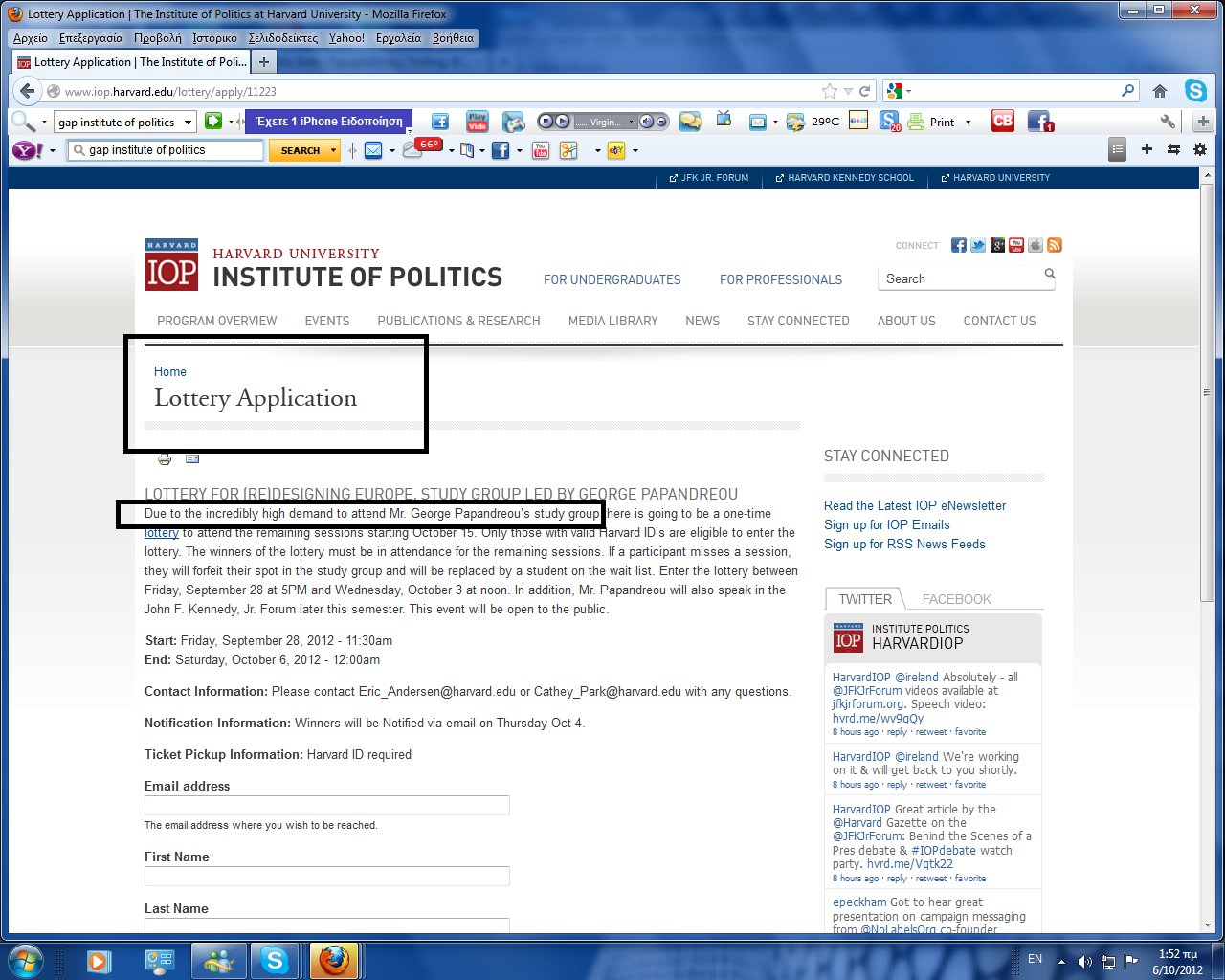Add a Yahoo toolbar app with plus icon
The image size is (1225, 980).
click(x=1147, y=149)
